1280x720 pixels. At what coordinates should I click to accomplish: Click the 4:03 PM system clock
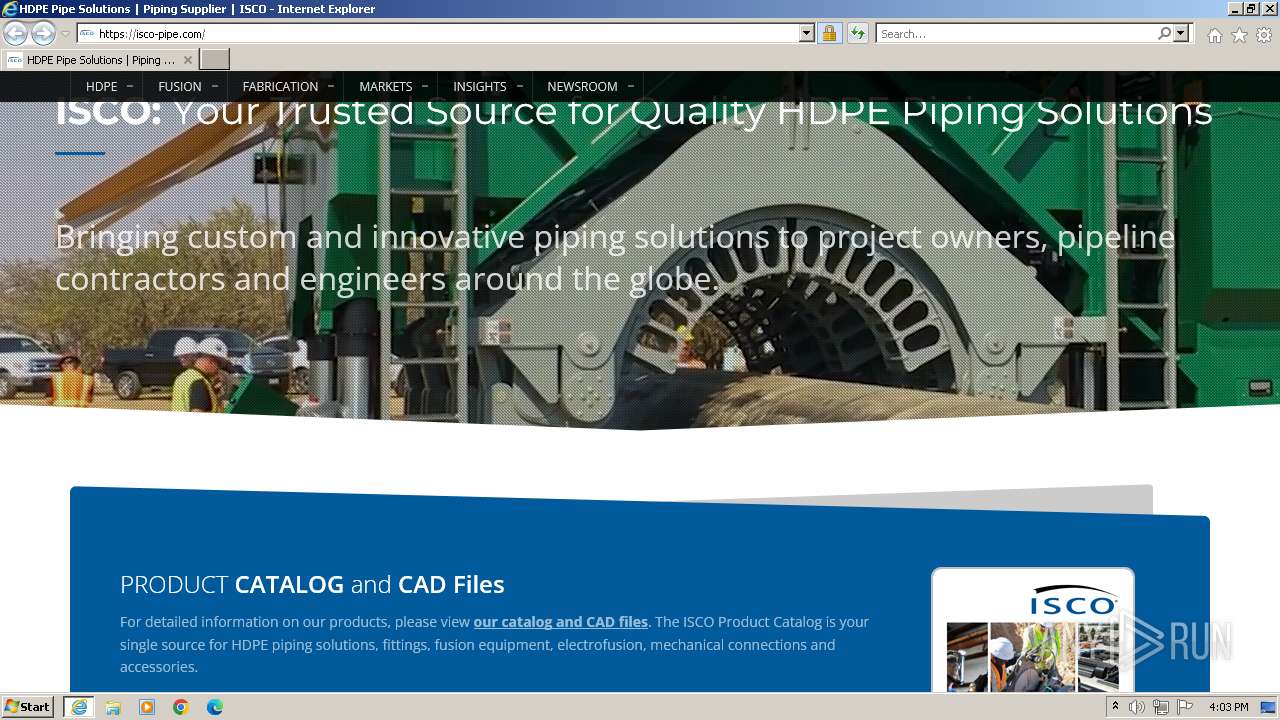point(1228,707)
